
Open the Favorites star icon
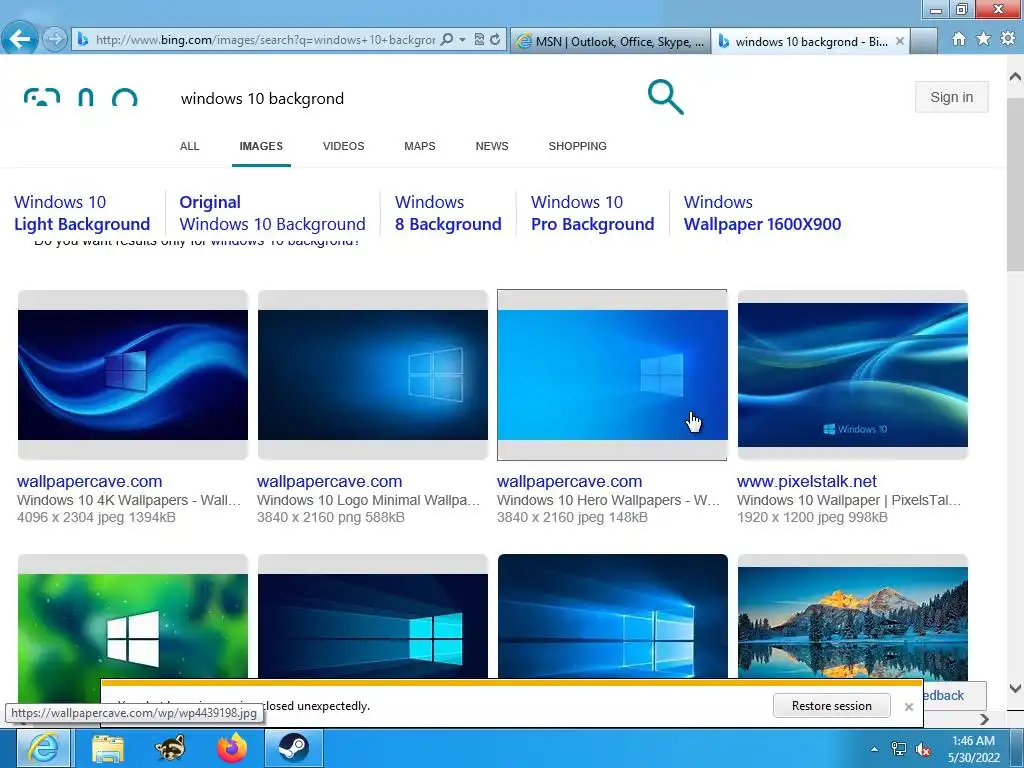[x=983, y=39]
